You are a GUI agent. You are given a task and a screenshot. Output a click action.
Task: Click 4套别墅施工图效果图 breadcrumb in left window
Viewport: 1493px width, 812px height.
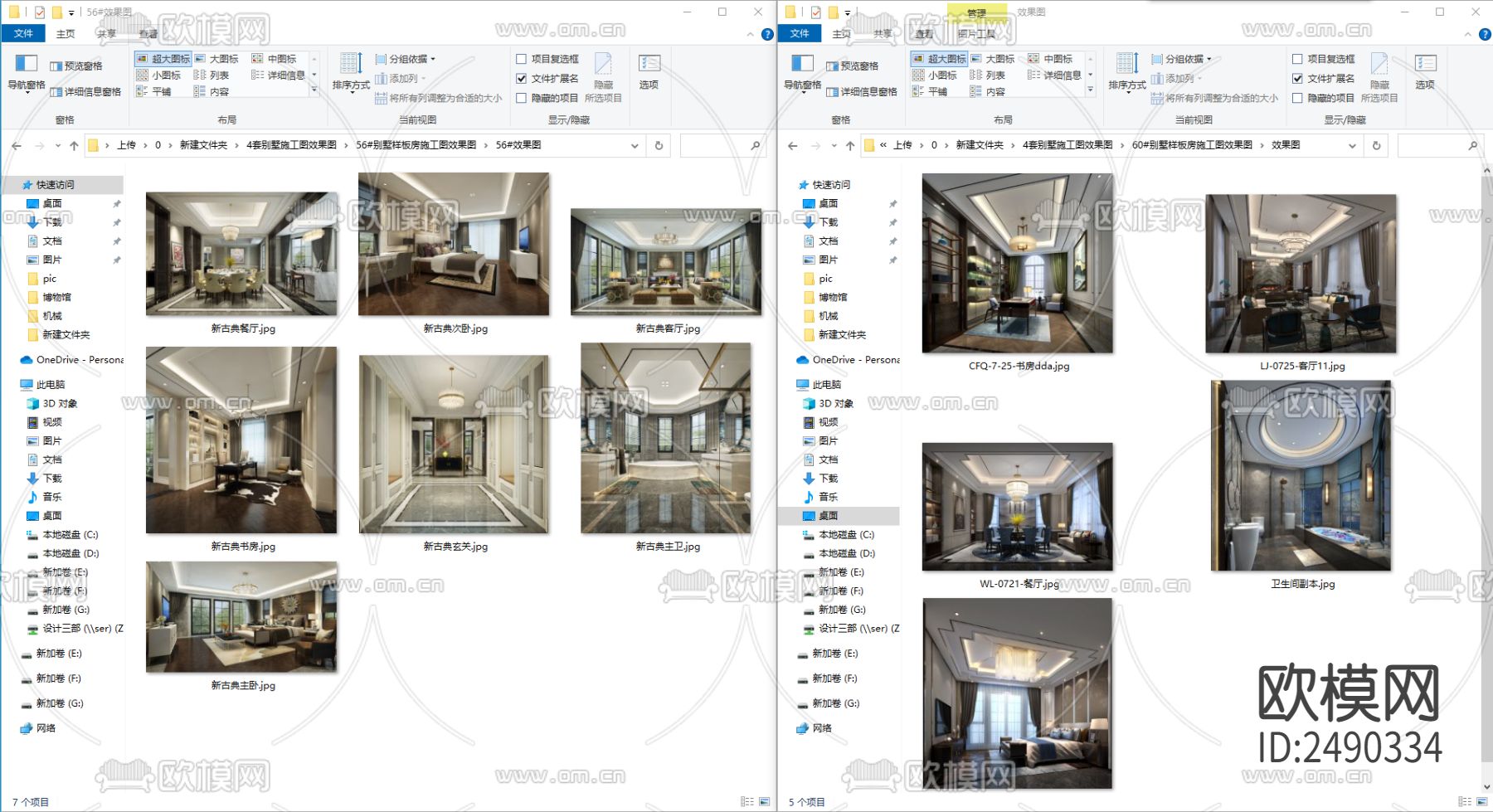pyautogui.click(x=292, y=145)
